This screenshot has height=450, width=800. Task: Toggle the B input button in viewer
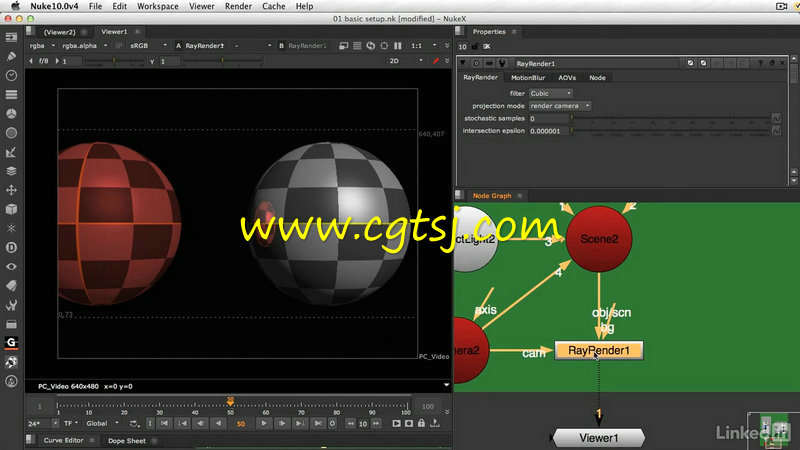(x=281, y=45)
